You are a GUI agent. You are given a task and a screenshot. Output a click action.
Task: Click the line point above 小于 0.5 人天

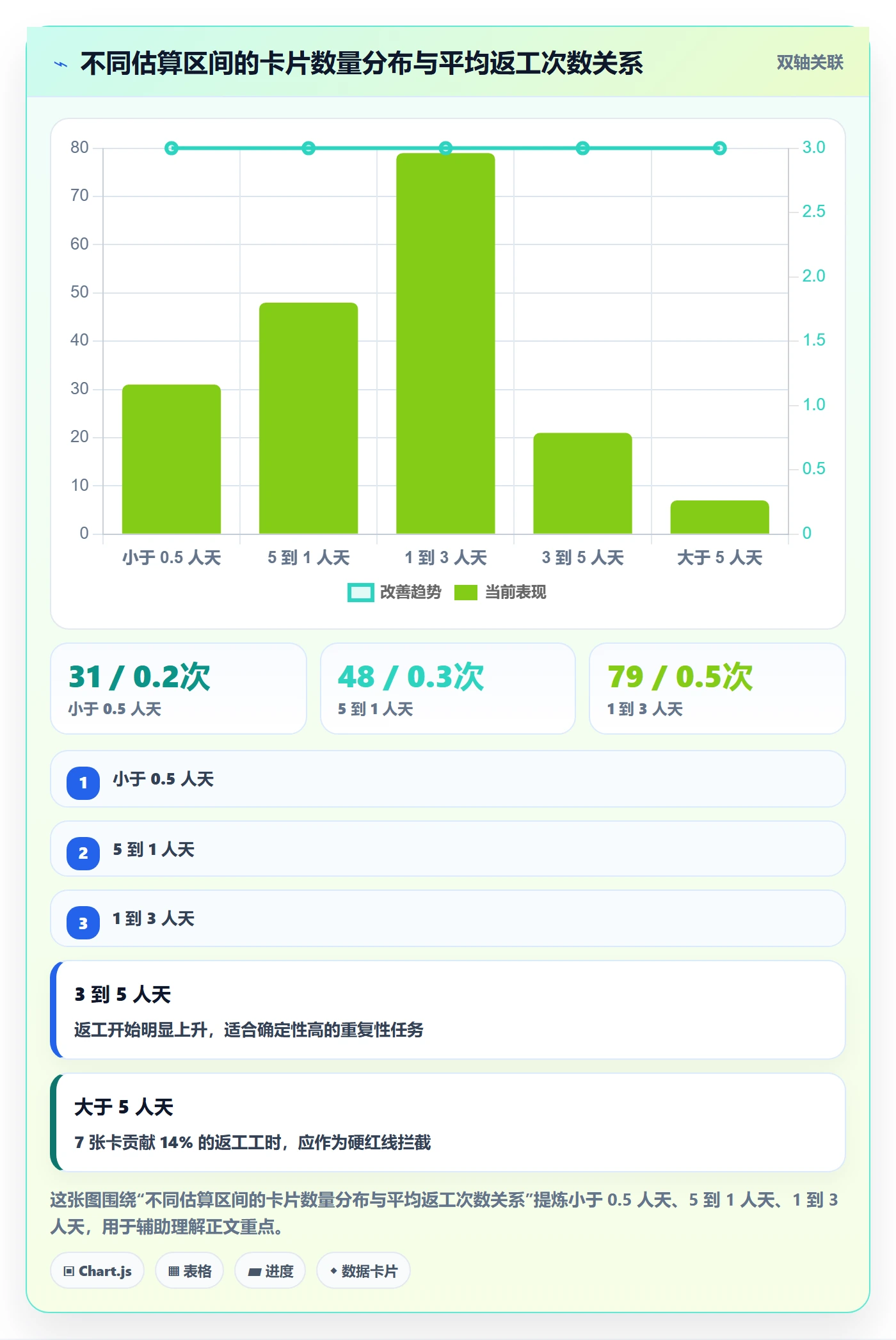[172, 148]
